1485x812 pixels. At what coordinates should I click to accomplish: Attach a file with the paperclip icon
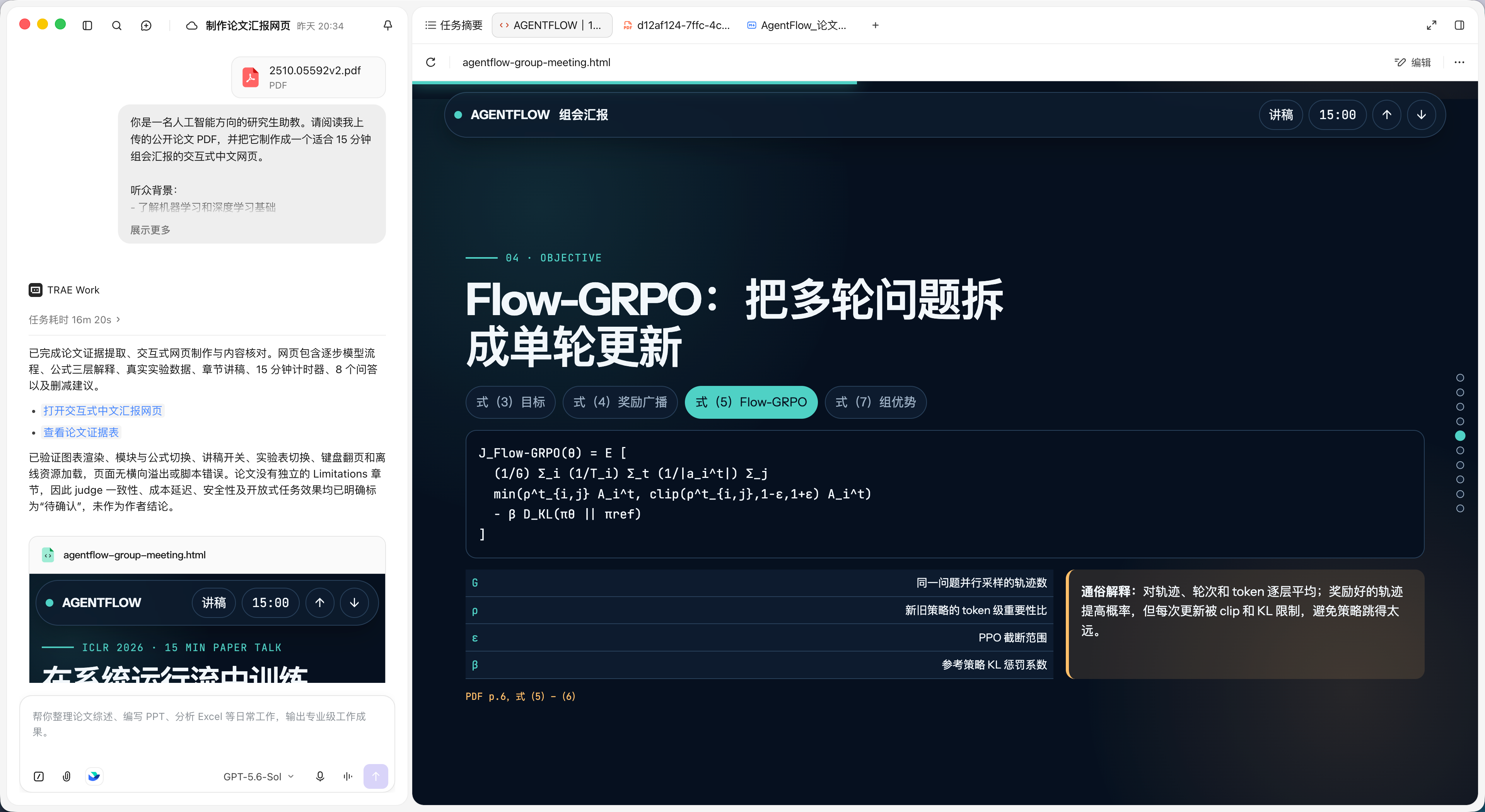pyautogui.click(x=66, y=776)
